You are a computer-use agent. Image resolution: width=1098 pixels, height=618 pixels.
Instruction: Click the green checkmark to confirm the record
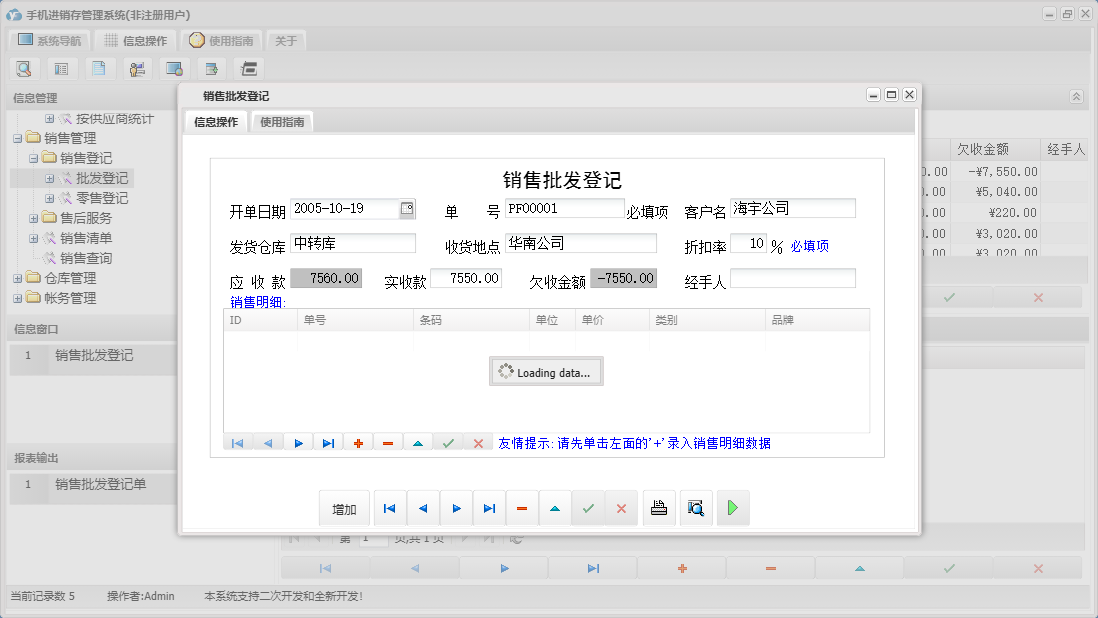pos(588,508)
